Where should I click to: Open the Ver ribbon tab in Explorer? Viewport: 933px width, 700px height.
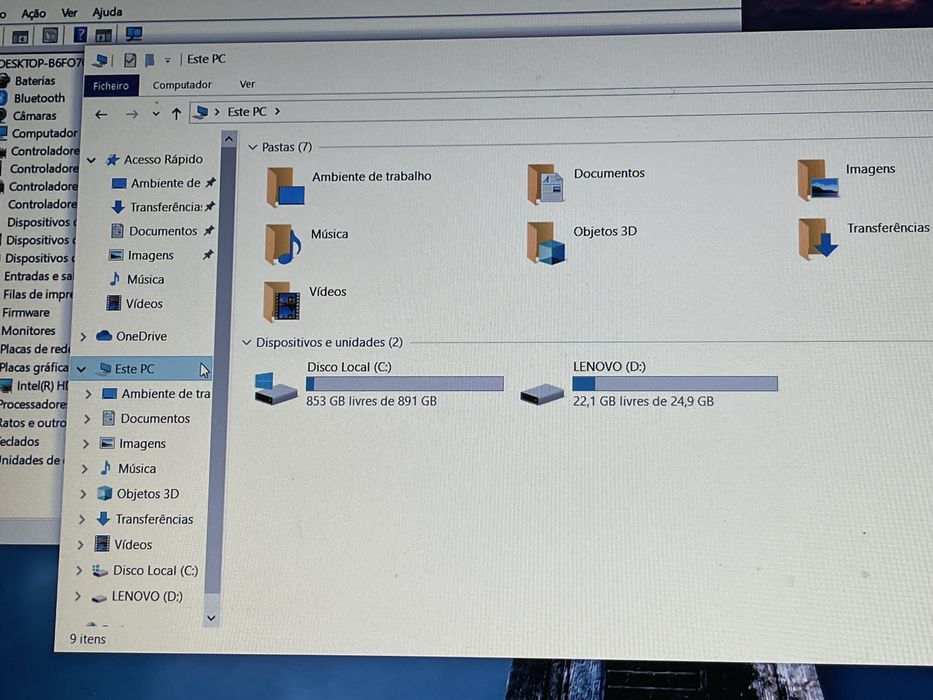pyautogui.click(x=247, y=85)
